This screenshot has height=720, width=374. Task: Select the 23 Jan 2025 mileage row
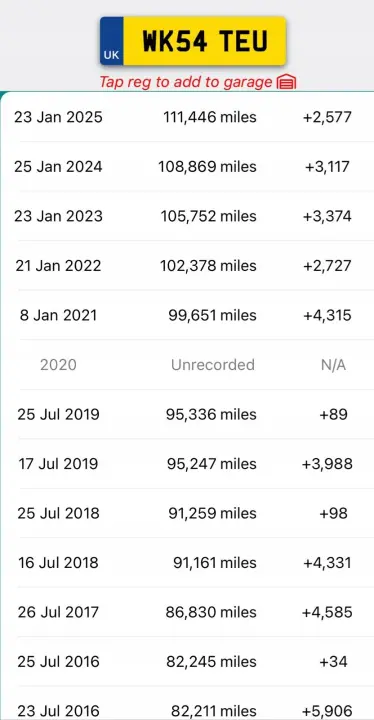tap(187, 117)
